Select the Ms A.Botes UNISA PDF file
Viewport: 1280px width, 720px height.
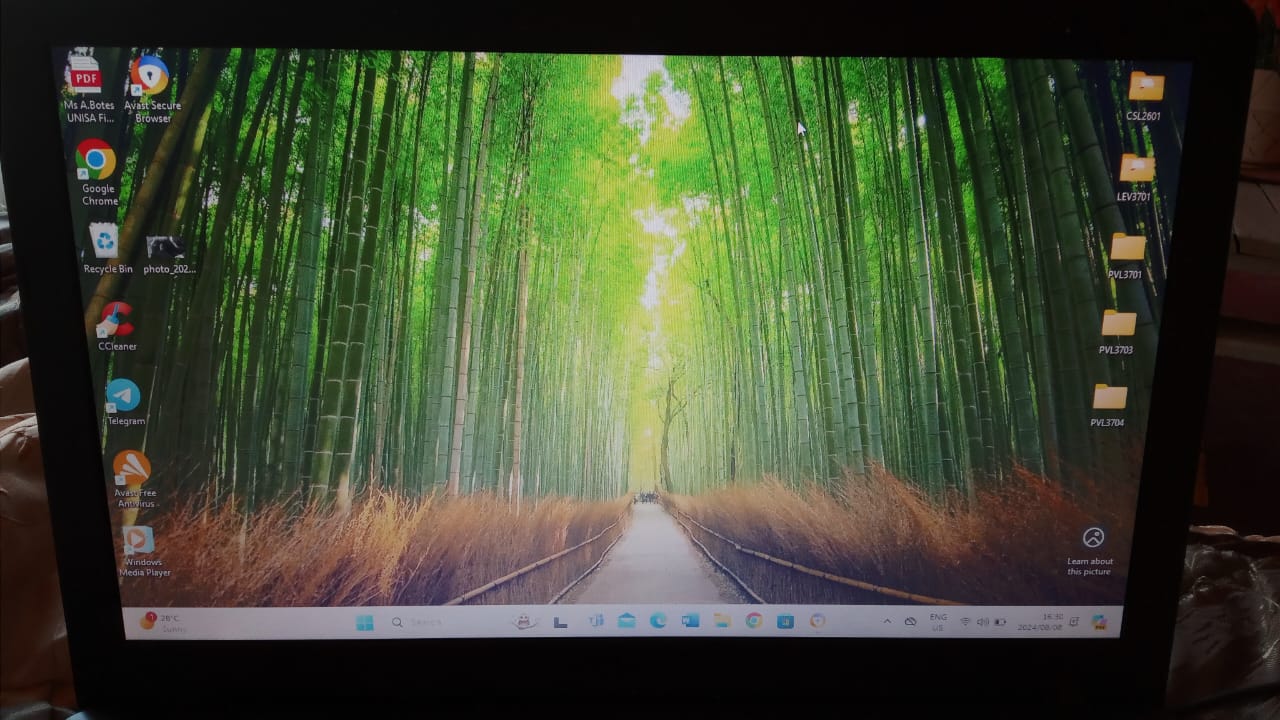85,74
